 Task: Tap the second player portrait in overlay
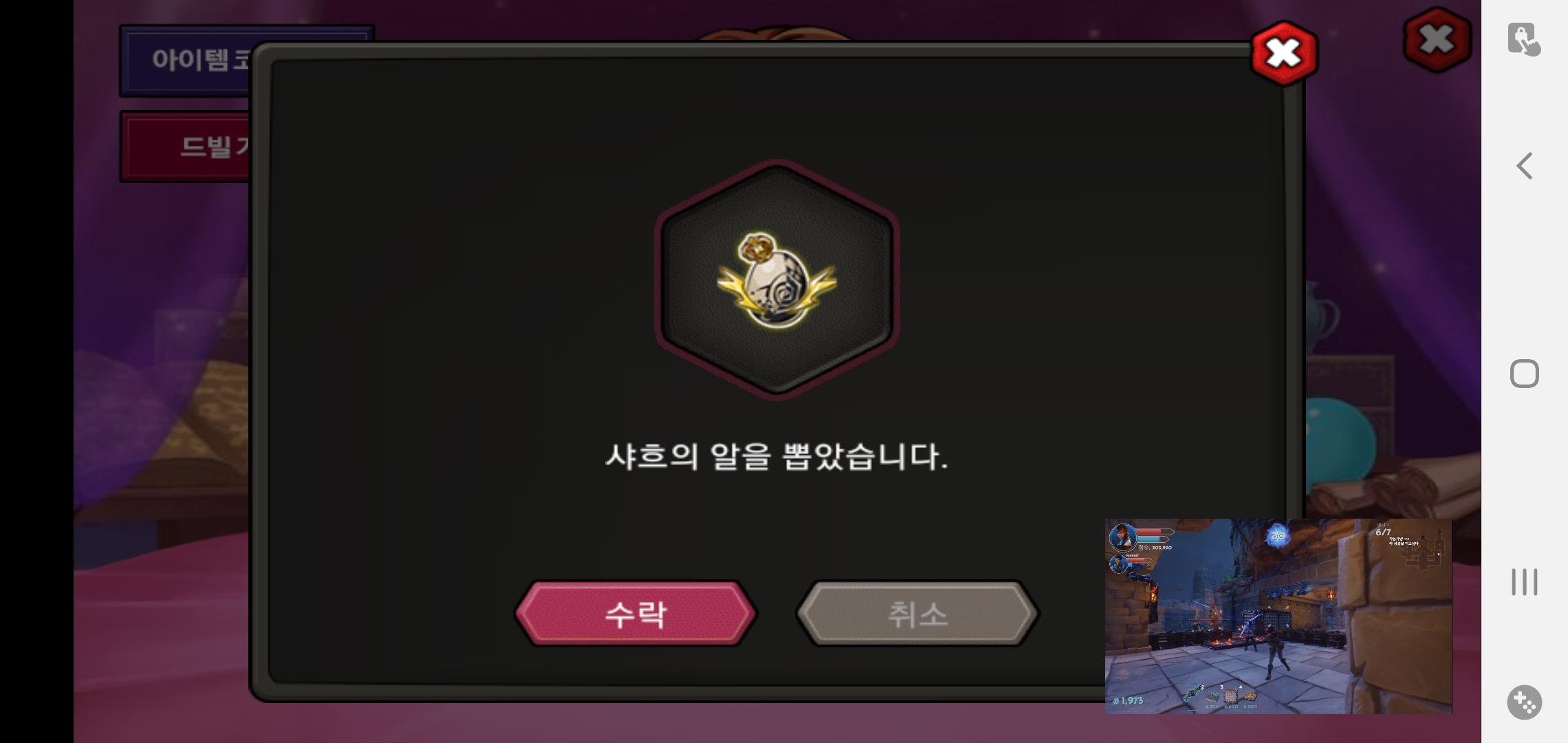(x=1118, y=563)
